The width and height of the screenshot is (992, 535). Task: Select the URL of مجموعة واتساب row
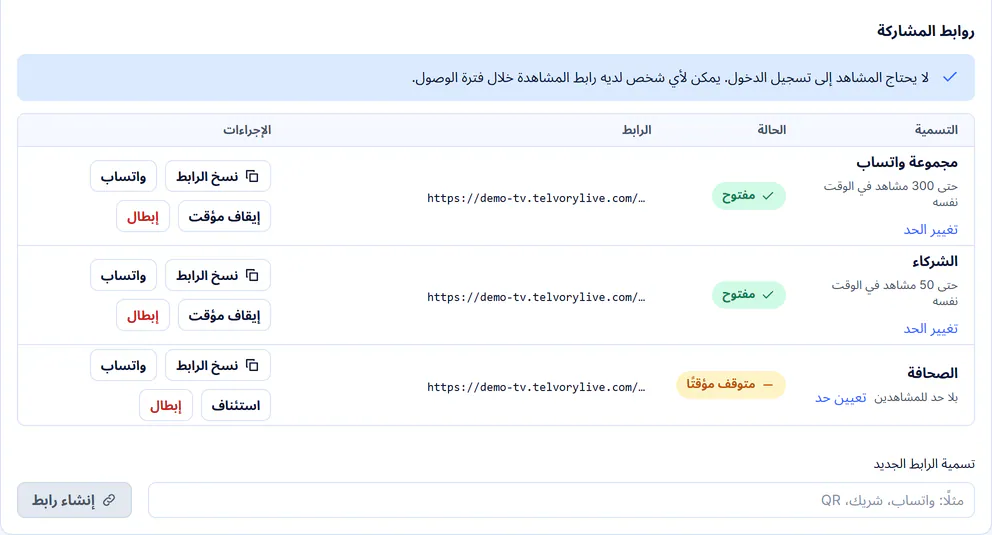tap(536, 198)
